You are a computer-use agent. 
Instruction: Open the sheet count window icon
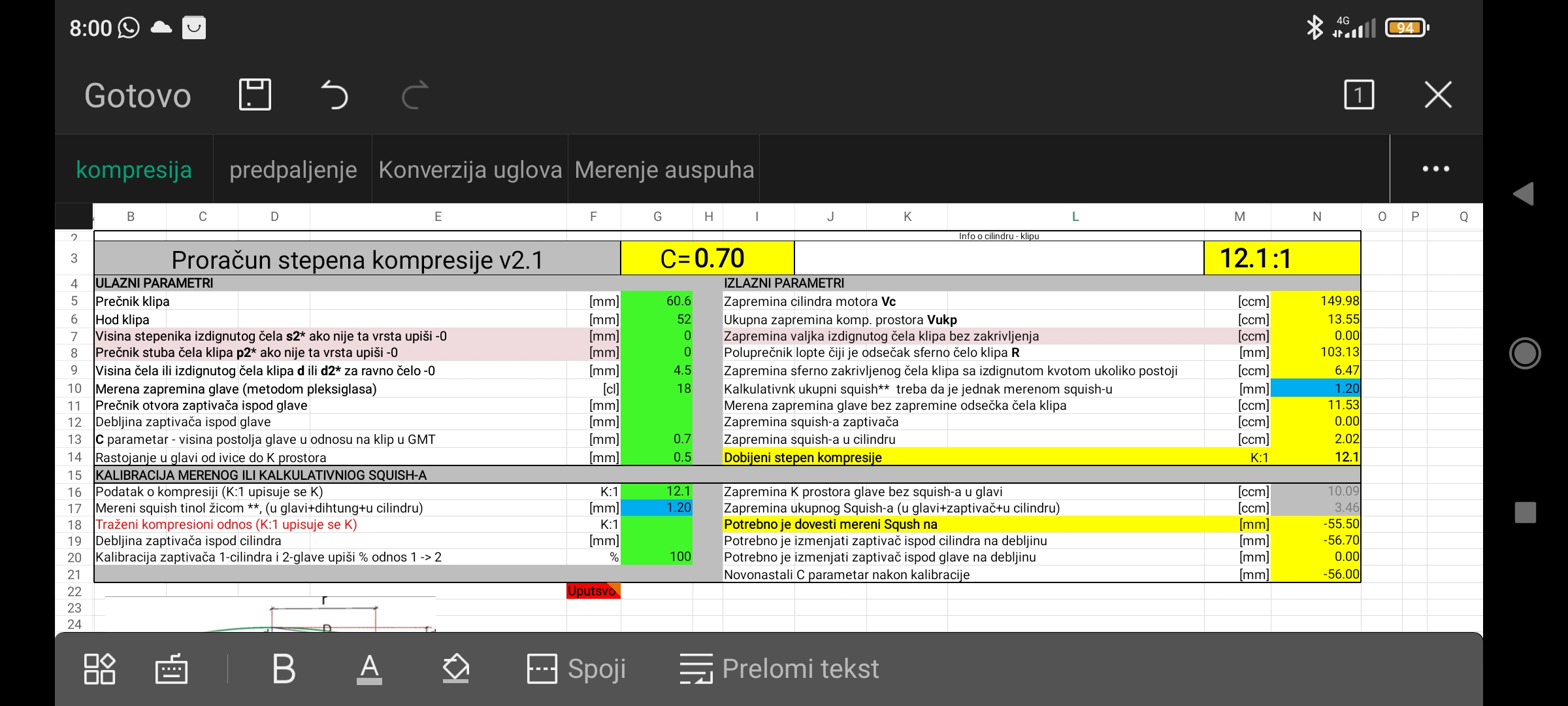1359,95
